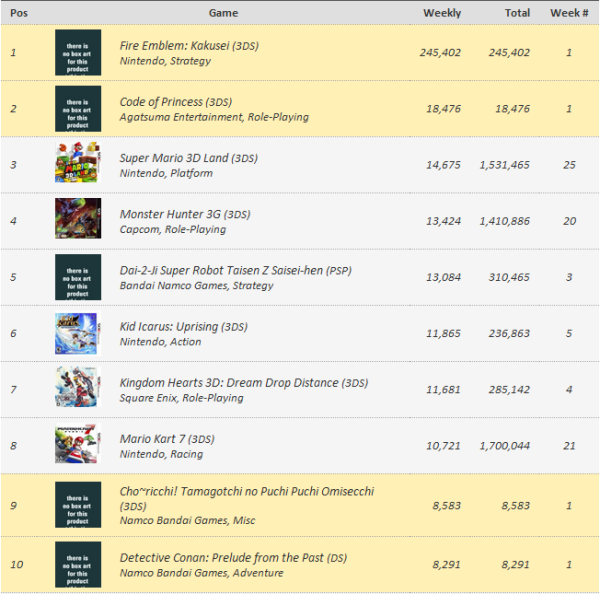Select the Kid Icarus: Uprising box art

click(77, 333)
